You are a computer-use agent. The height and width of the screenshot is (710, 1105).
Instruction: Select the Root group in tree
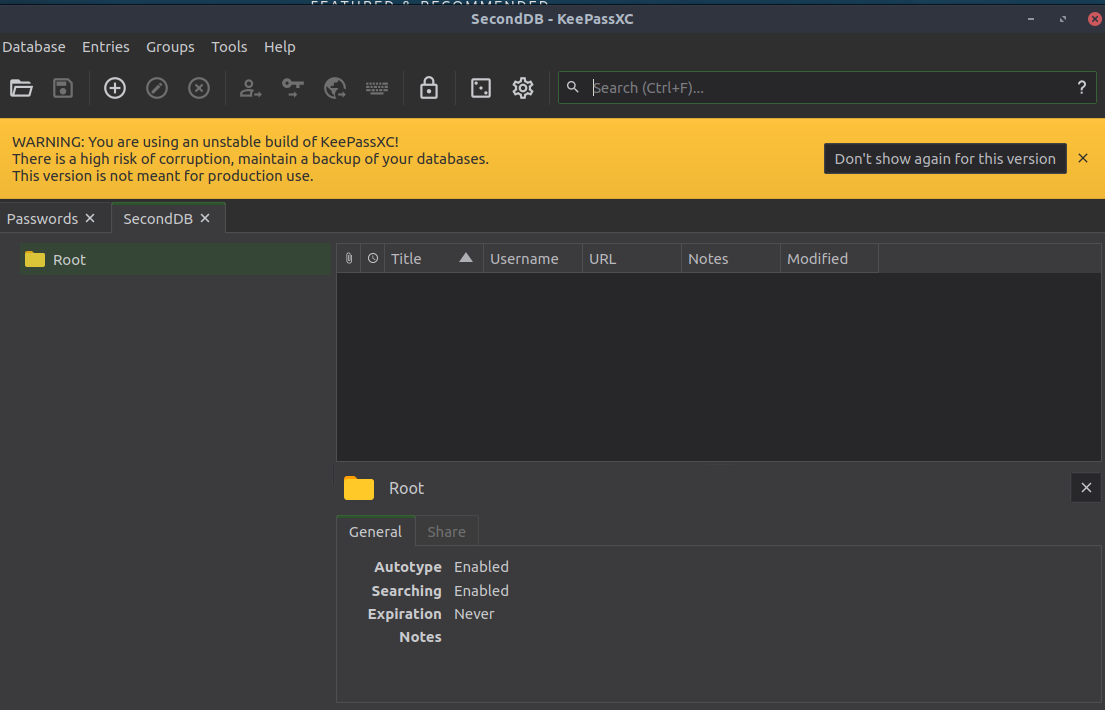point(175,259)
